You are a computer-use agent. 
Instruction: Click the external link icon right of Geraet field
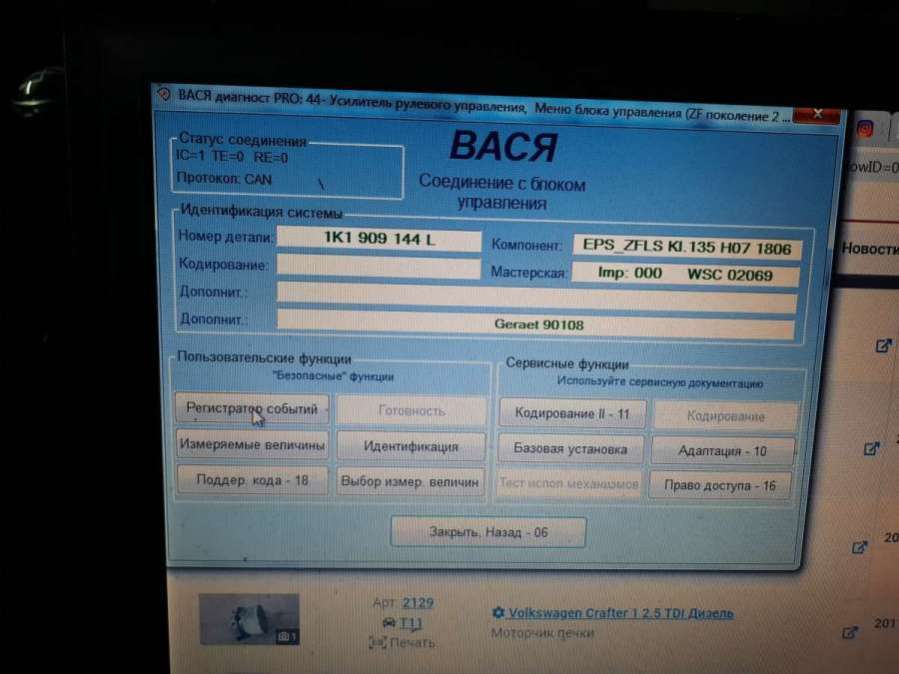click(x=884, y=346)
